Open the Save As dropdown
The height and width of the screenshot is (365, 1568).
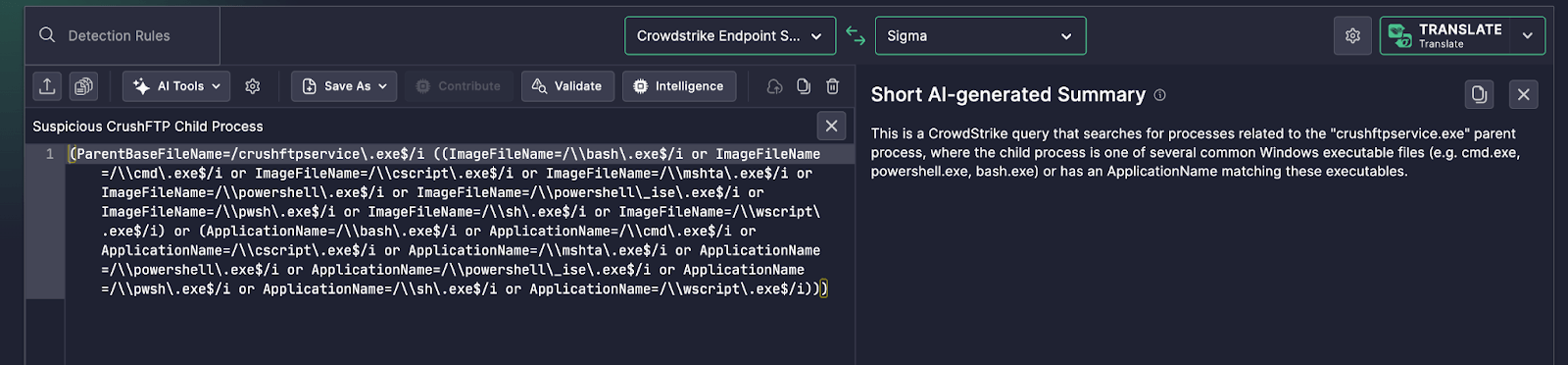tap(344, 86)
